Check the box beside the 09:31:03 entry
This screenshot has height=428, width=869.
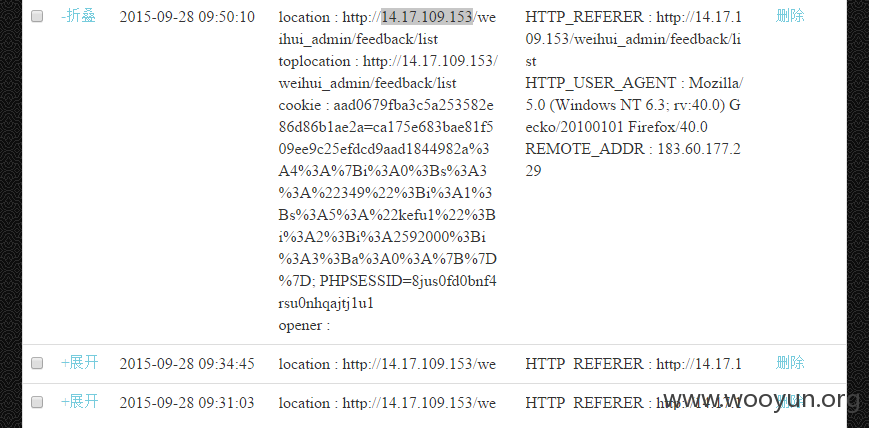tap(37, 402)
